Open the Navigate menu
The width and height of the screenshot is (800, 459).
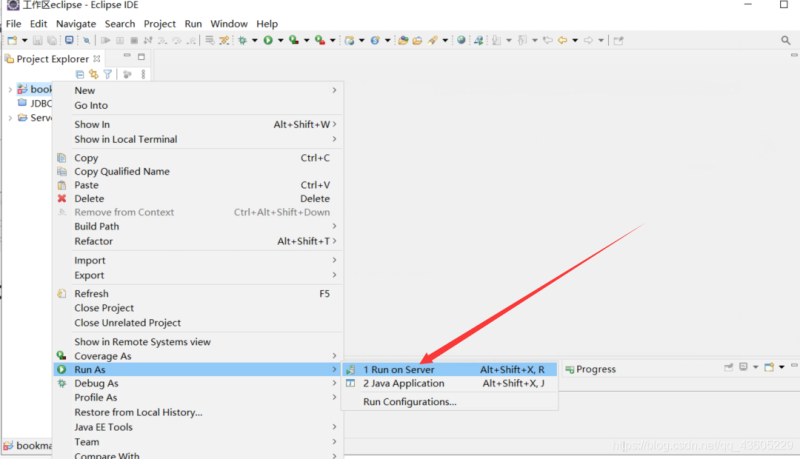(x=76, y=24)
